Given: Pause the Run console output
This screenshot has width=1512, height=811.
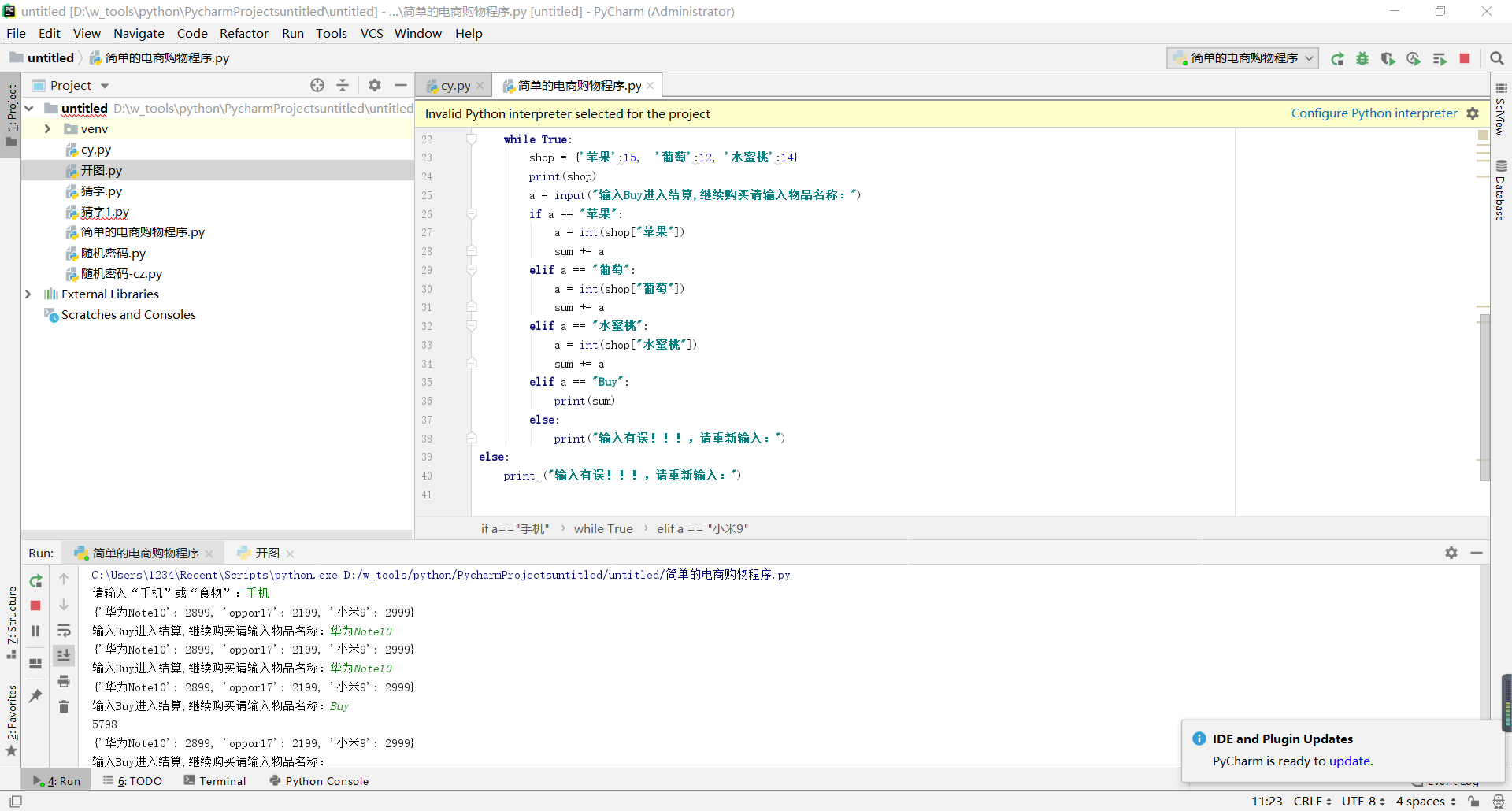Looking at the screenshot, I should point(35,631).
